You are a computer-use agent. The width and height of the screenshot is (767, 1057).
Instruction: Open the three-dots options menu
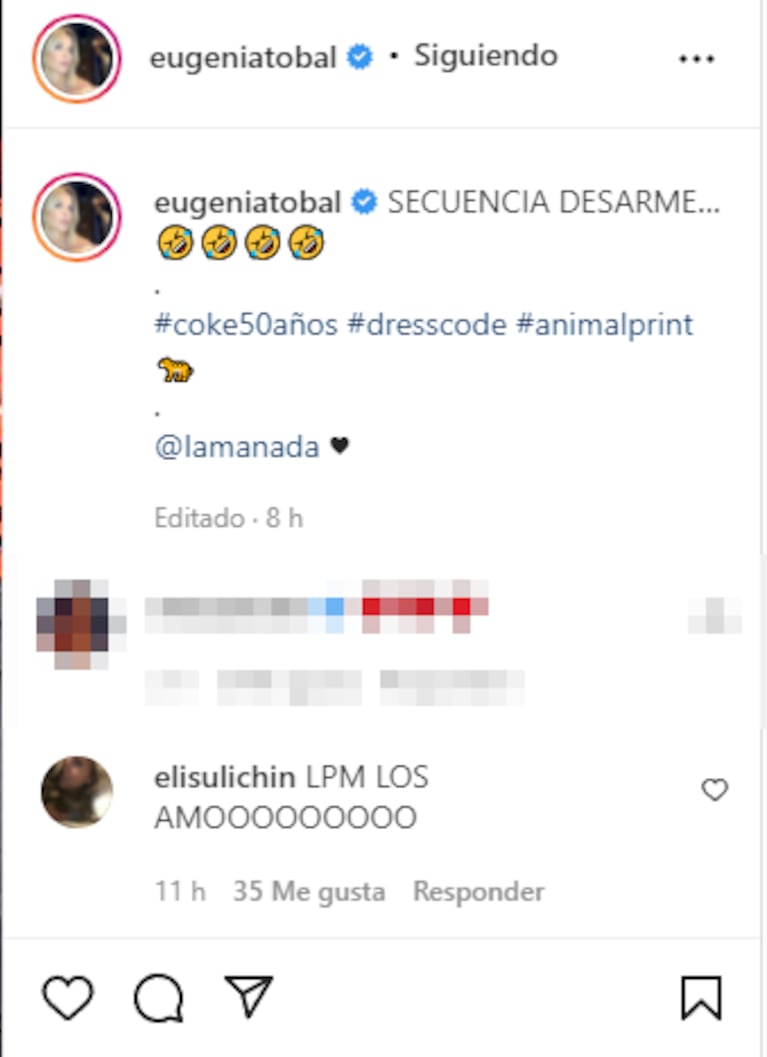point(696,59)
